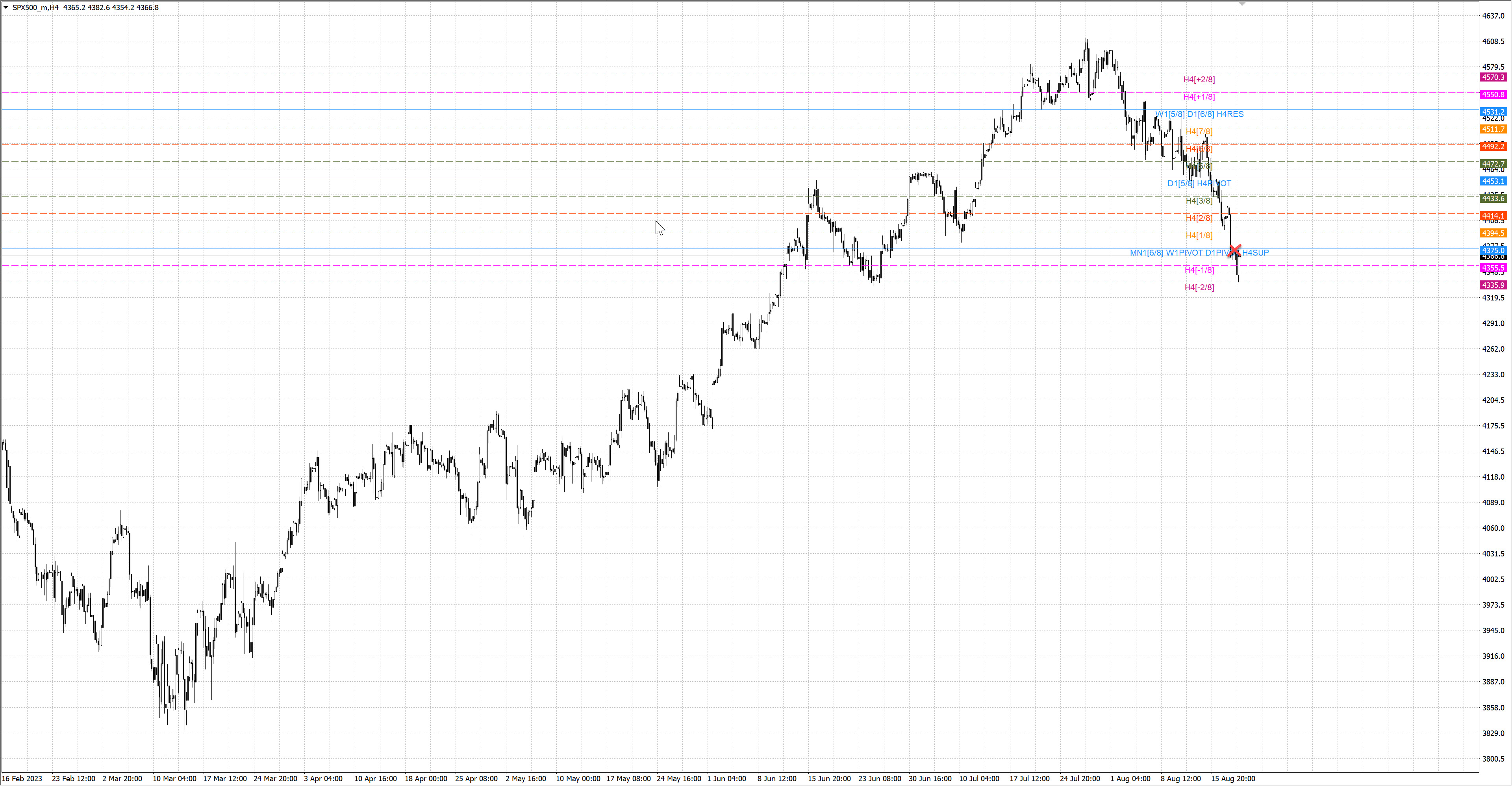Viewport: 1512px width, 786px height.
Task: Click the red X marker on chart
Action: point(1234,250)
